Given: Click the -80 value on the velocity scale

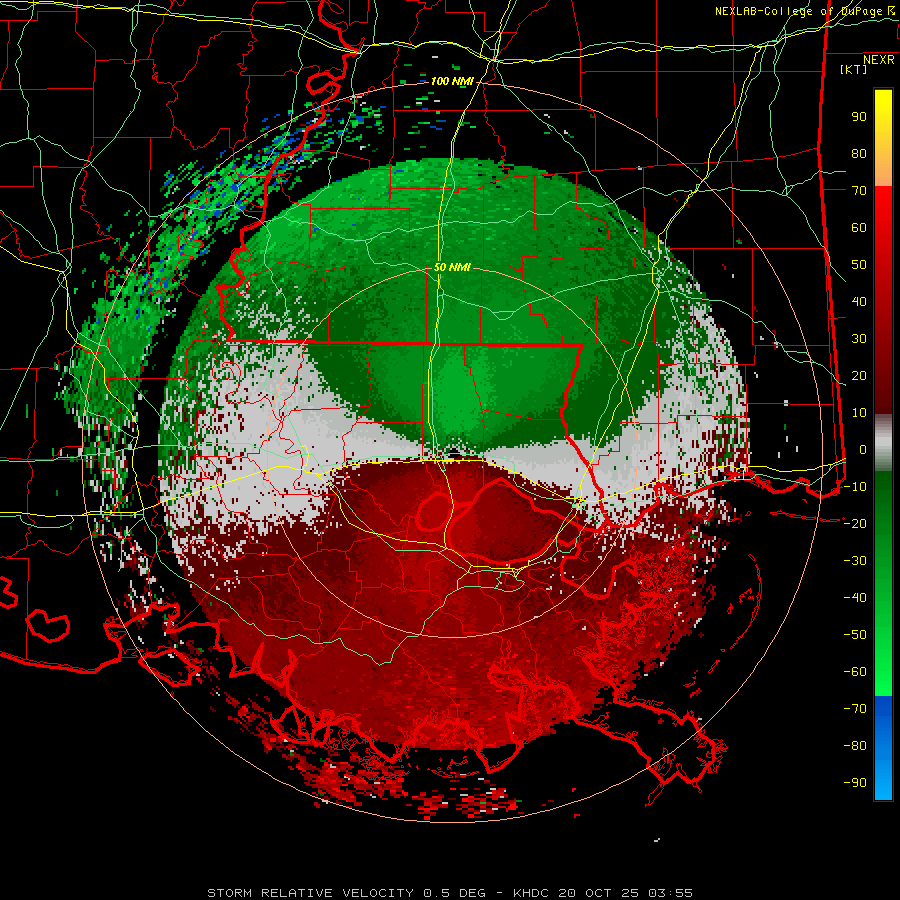Looking at the screenshot, I should pyautogui.click(x=855, y=746).
